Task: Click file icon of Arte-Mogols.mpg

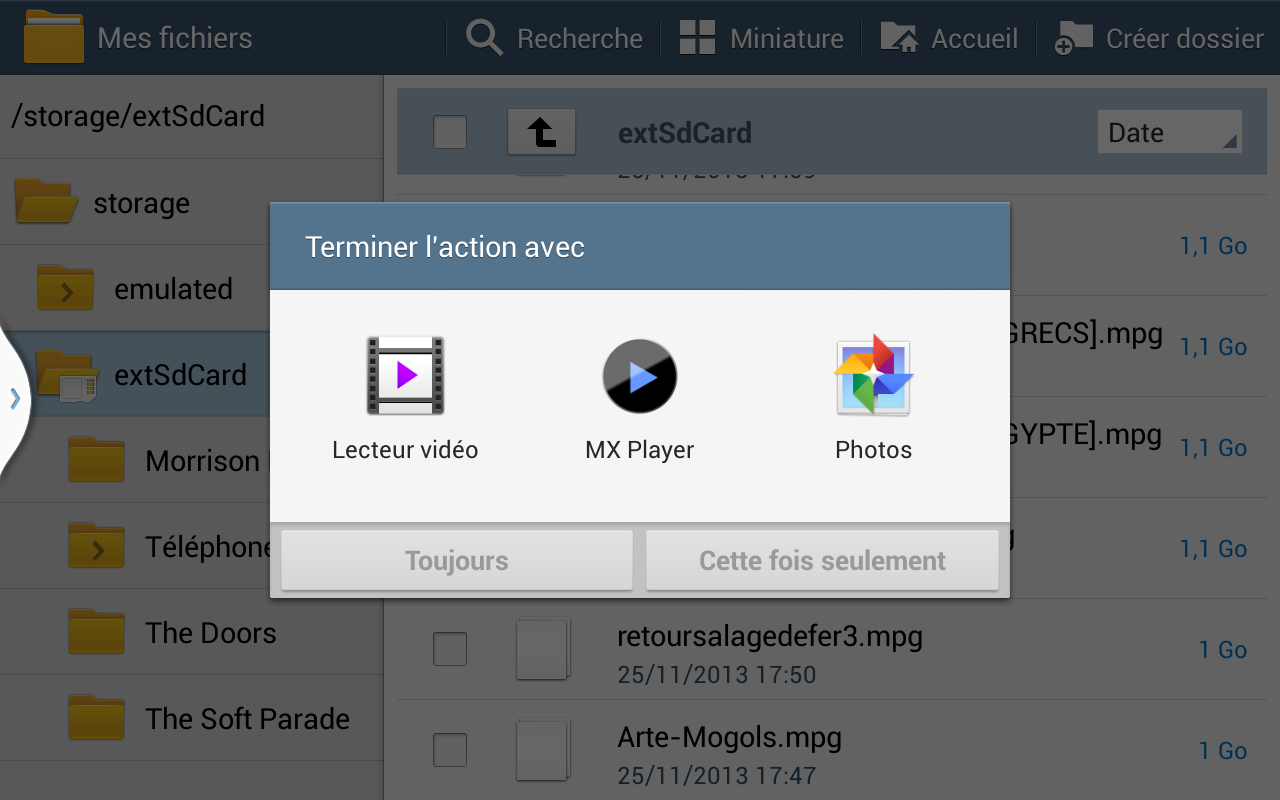Action: coord(543,750)
